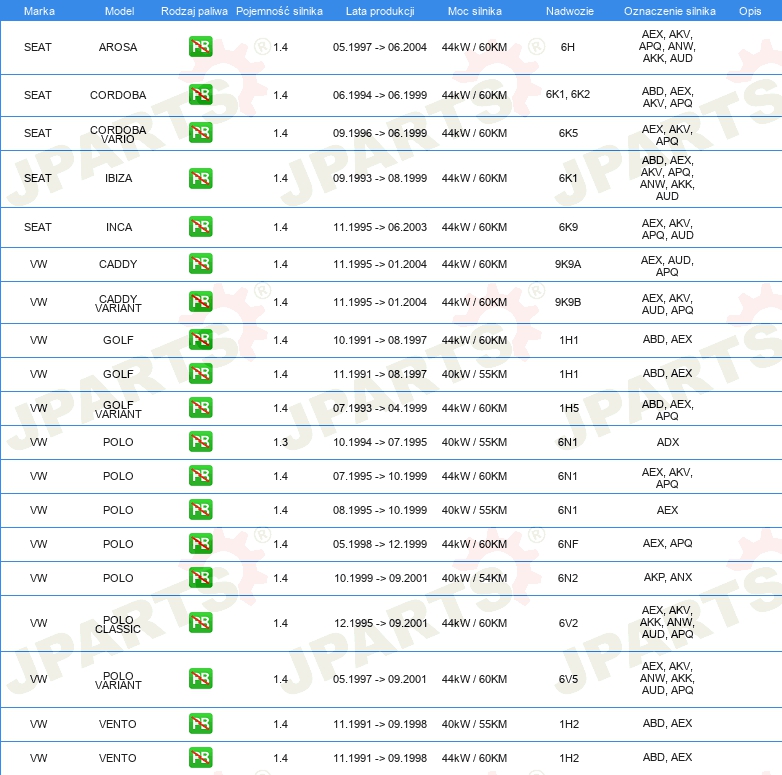This screenshot has height=775, width=782.
Task: Click the petrol icon for the 6N2 POLO
Action: (200, 578)
